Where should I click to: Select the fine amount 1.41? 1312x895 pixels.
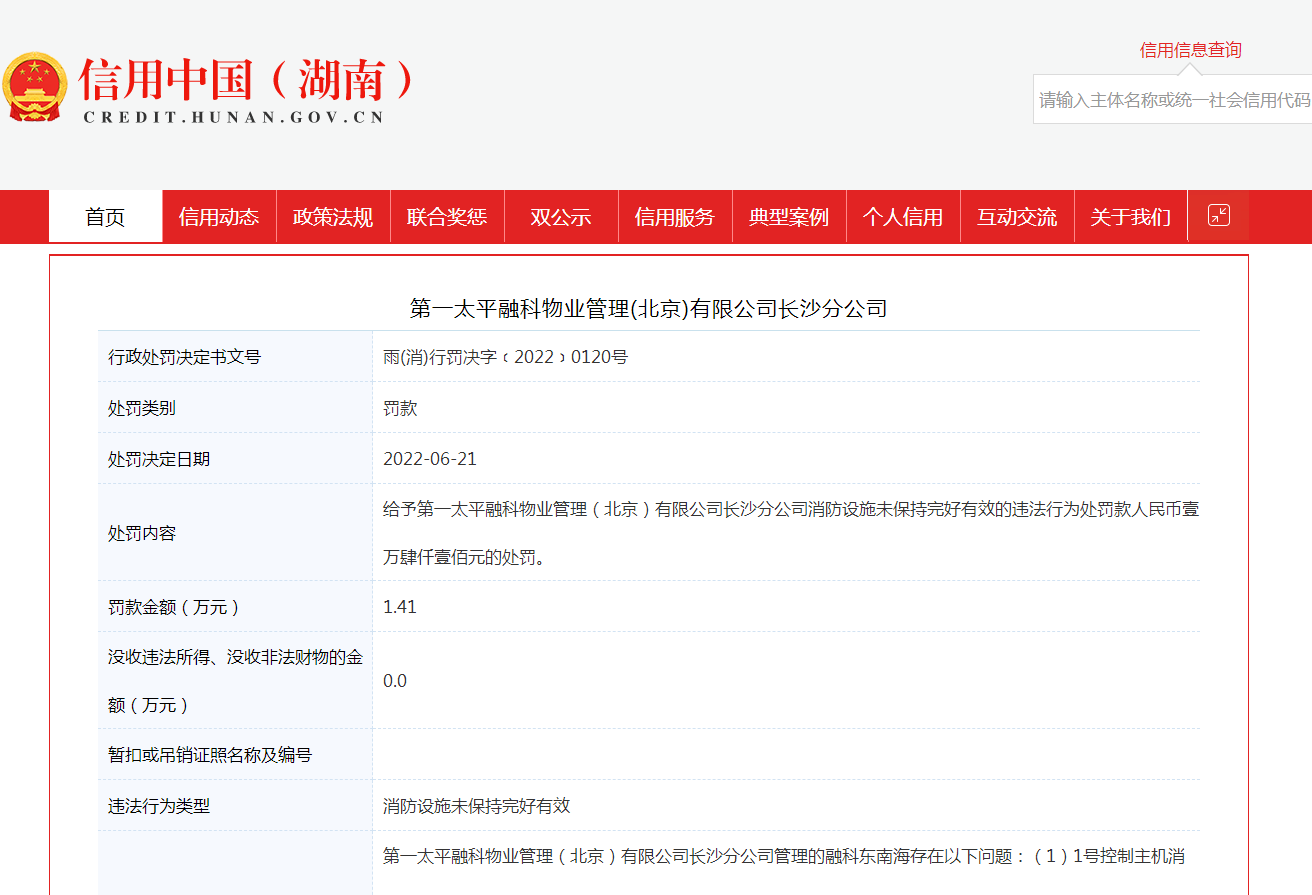(400, 607)
